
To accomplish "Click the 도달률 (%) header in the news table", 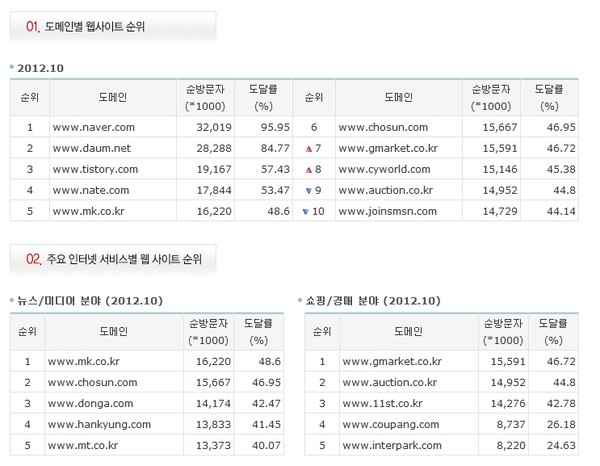I will (258, 332).
